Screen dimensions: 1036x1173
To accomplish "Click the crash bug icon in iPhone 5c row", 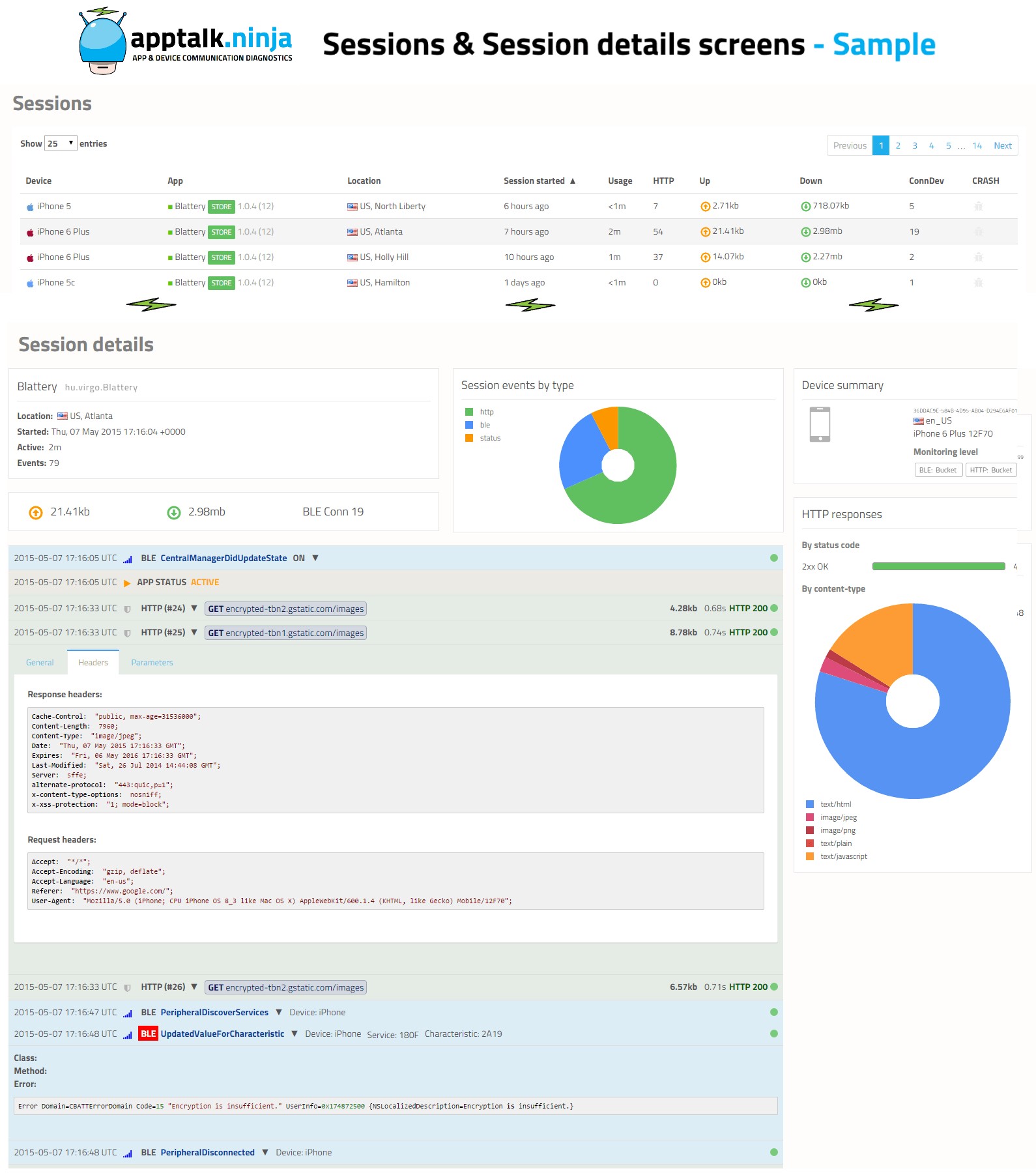I will [x=978, y=282].
